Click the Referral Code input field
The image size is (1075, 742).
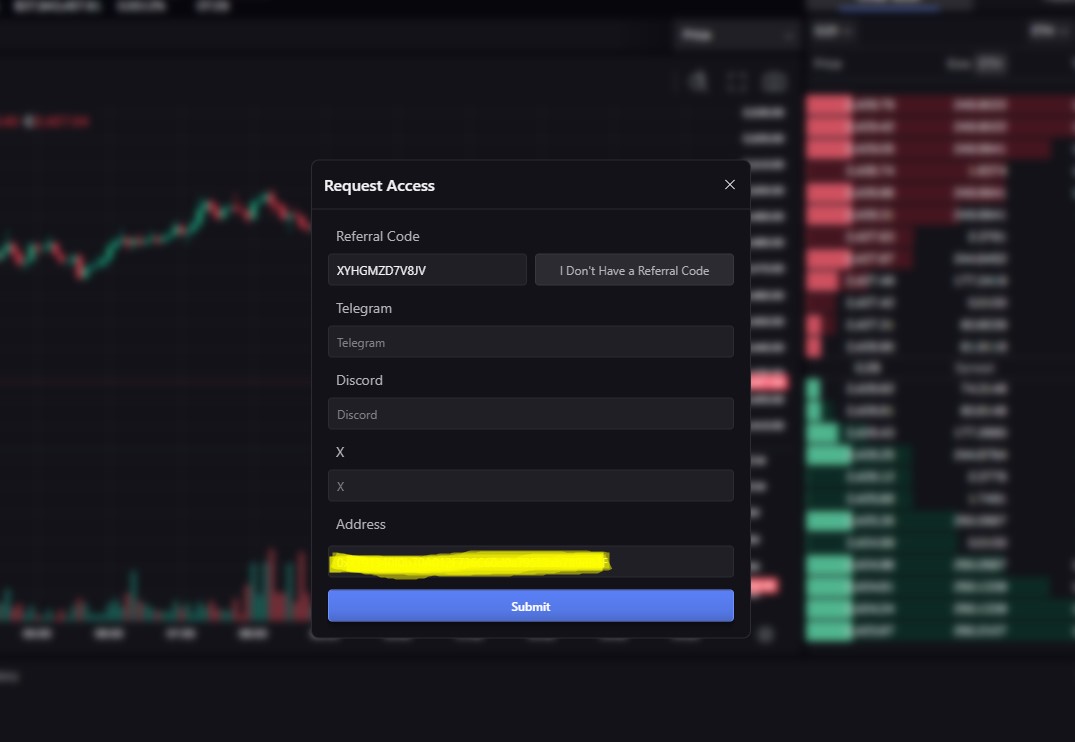pos(427,270)
